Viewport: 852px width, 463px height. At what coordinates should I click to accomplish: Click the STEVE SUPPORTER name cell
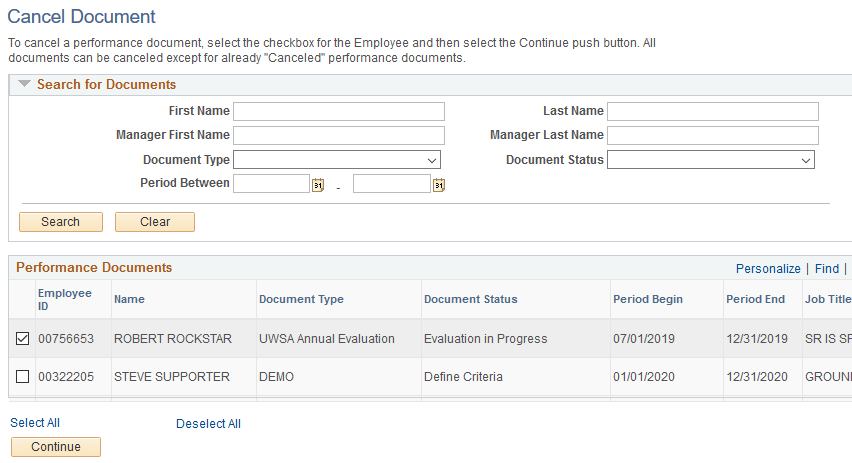172,377
